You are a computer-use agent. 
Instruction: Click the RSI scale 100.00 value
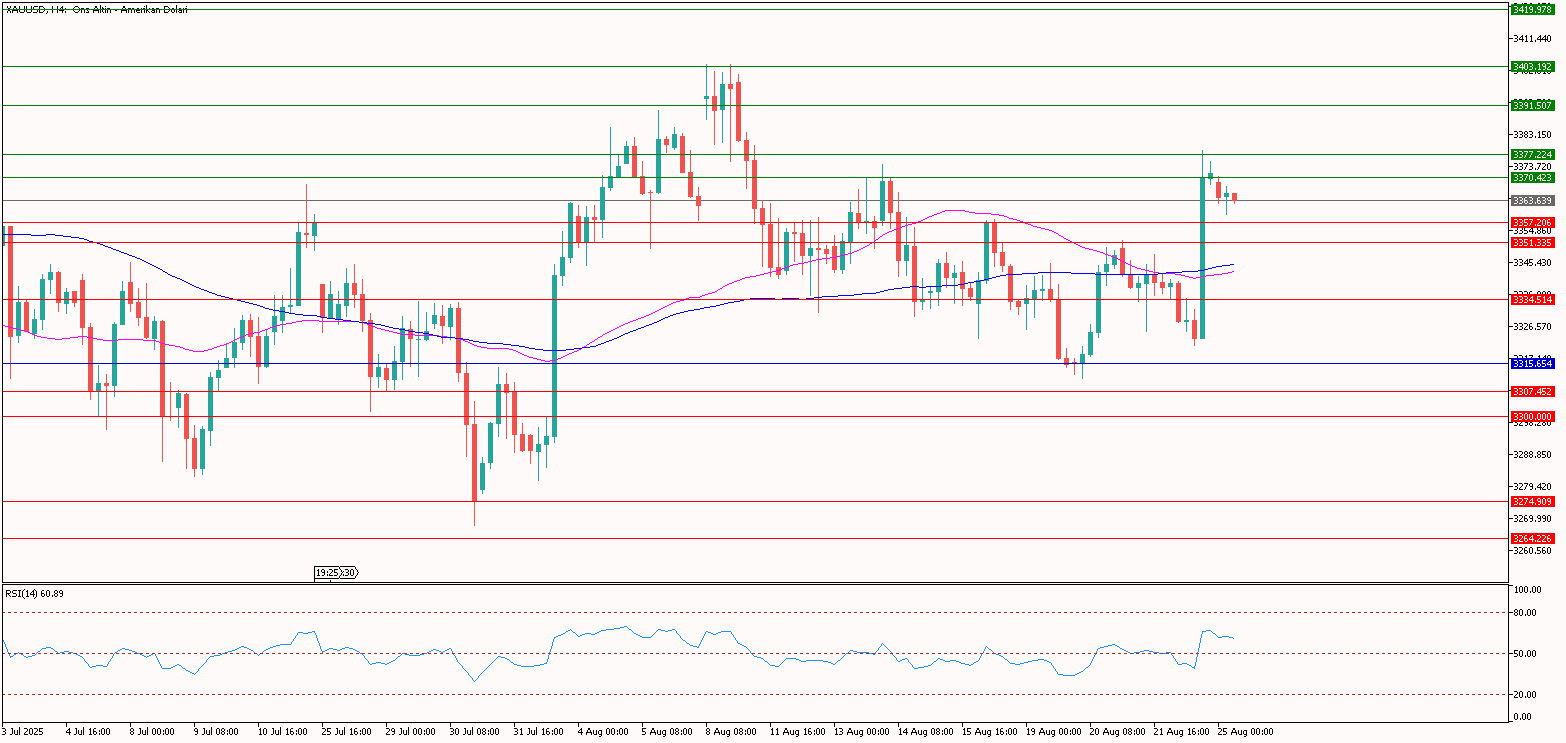click(1528, 590)
